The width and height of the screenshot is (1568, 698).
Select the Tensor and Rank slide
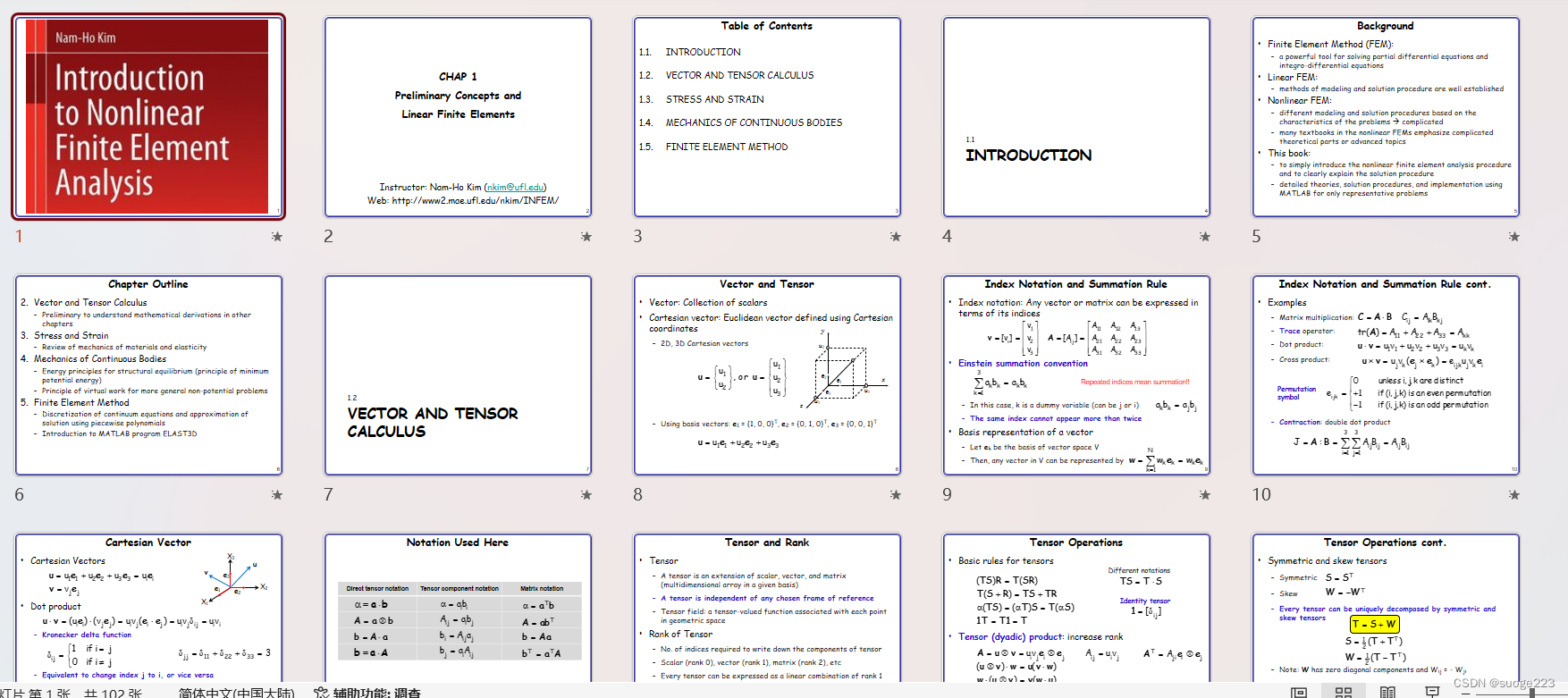(767, 609)
